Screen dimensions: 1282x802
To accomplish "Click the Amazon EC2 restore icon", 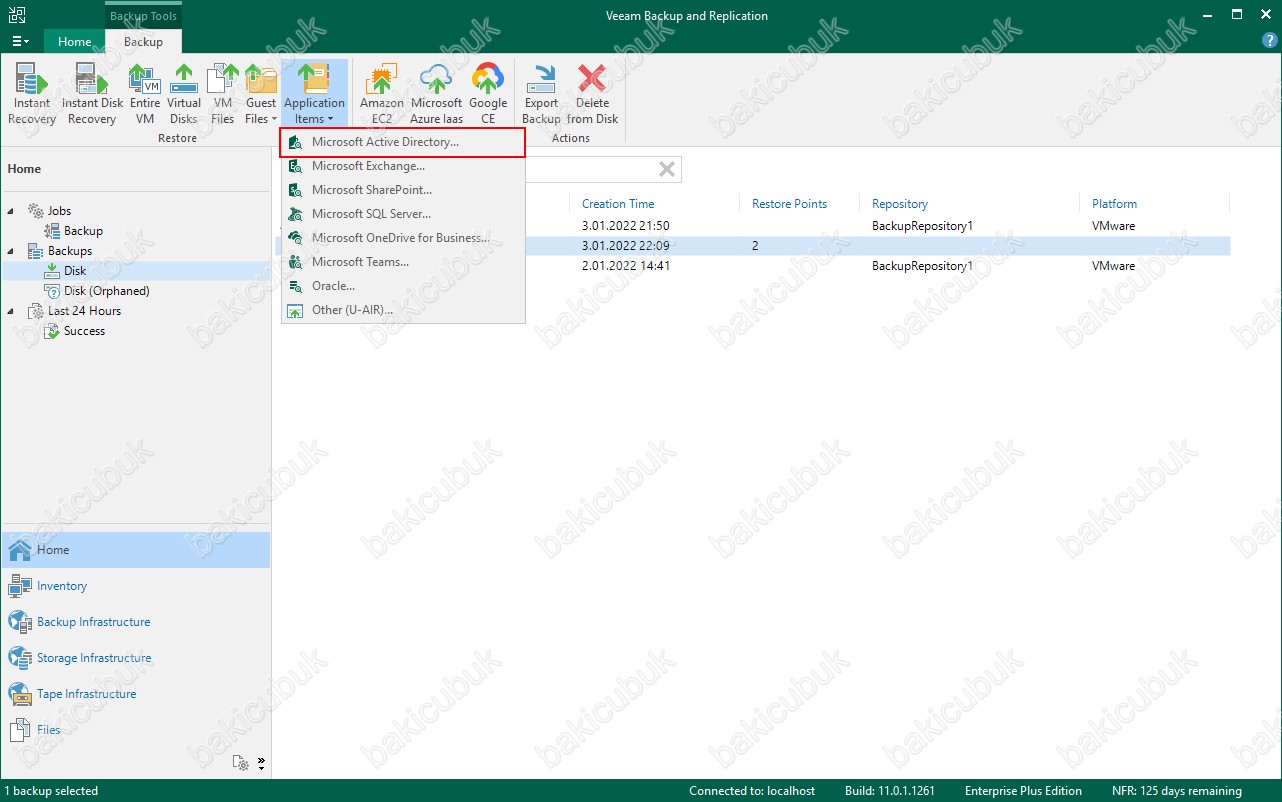I will (381, 94).
